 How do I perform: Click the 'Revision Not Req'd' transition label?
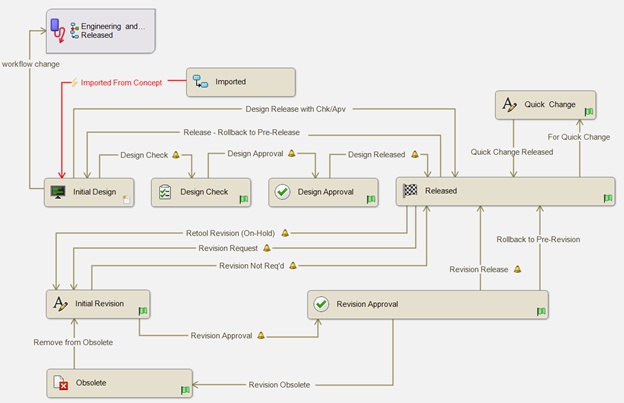252,266
